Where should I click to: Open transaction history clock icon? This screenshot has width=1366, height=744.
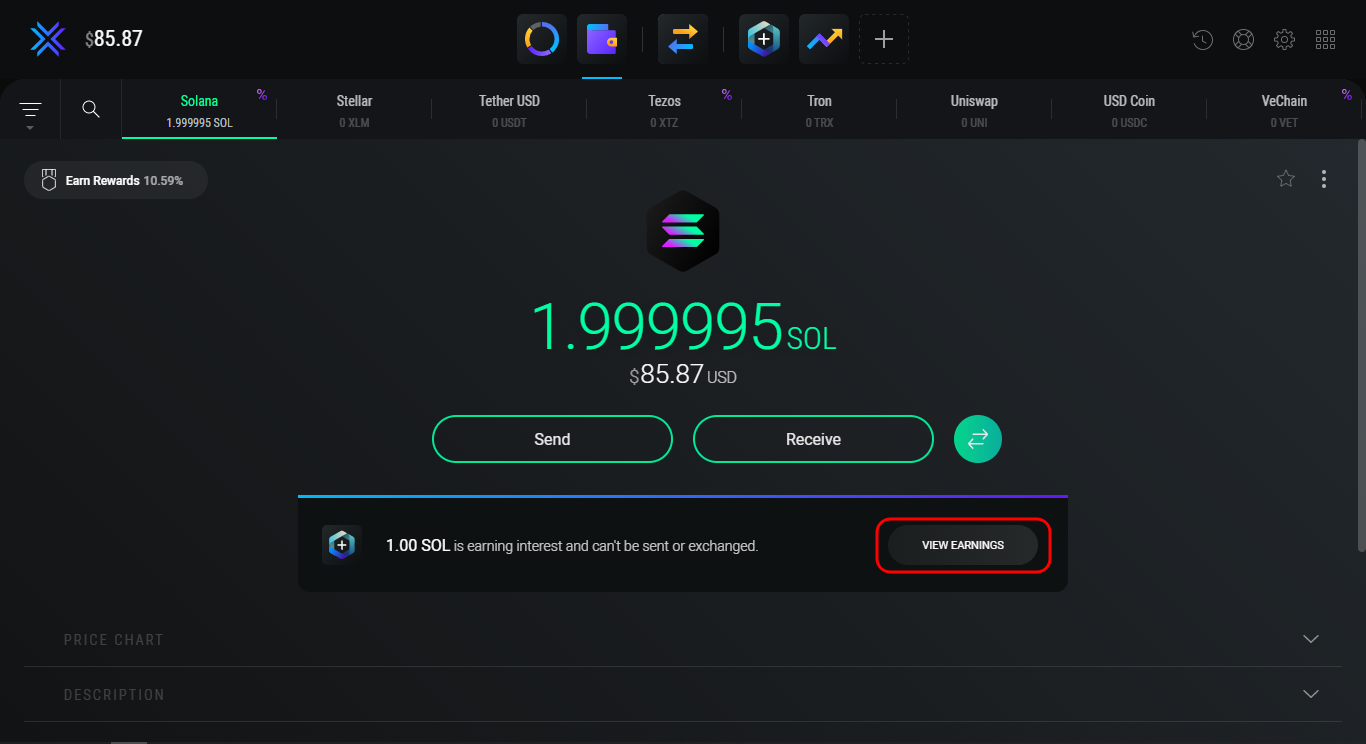[1203, 40]
